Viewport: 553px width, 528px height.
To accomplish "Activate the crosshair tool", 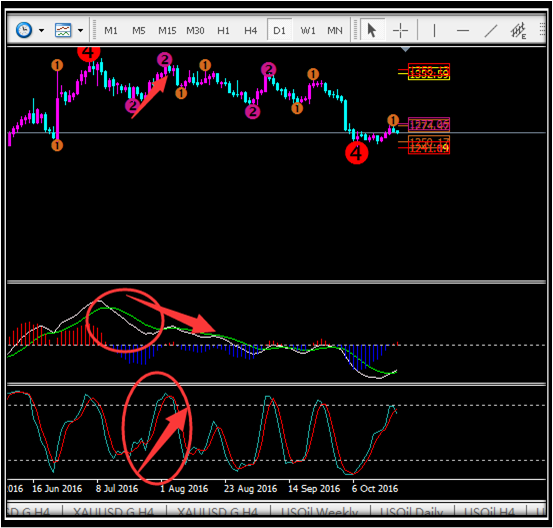I will [400, 31].
